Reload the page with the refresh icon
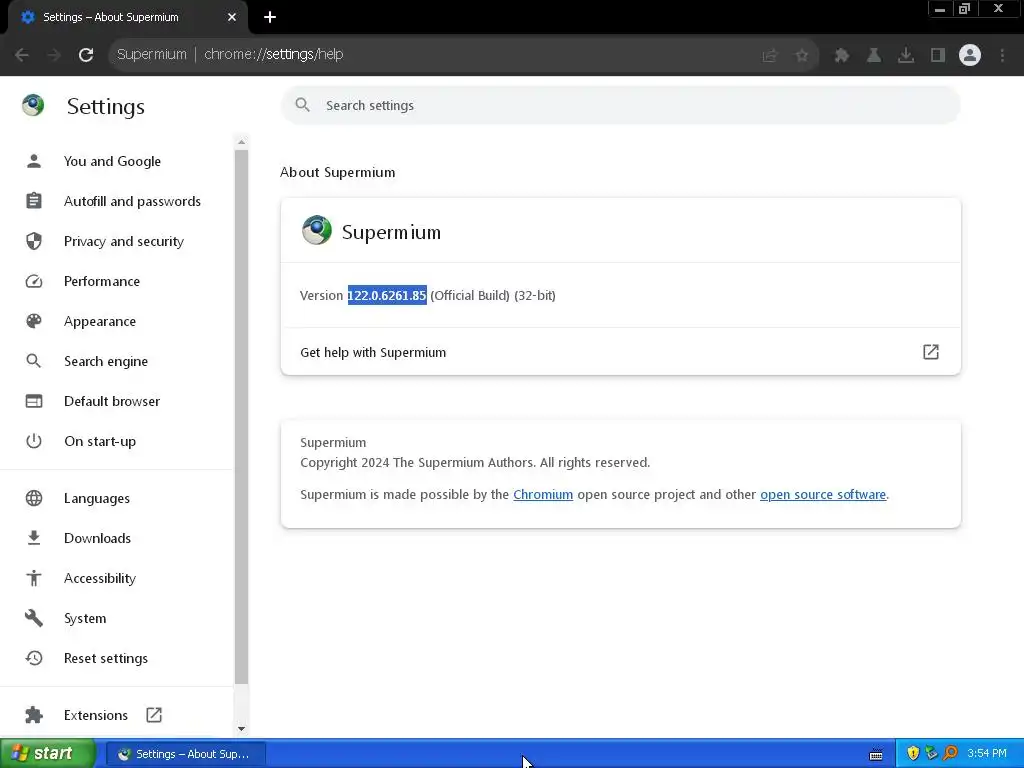This screenshot has height=768, width=1024. (x=86, y=55)
